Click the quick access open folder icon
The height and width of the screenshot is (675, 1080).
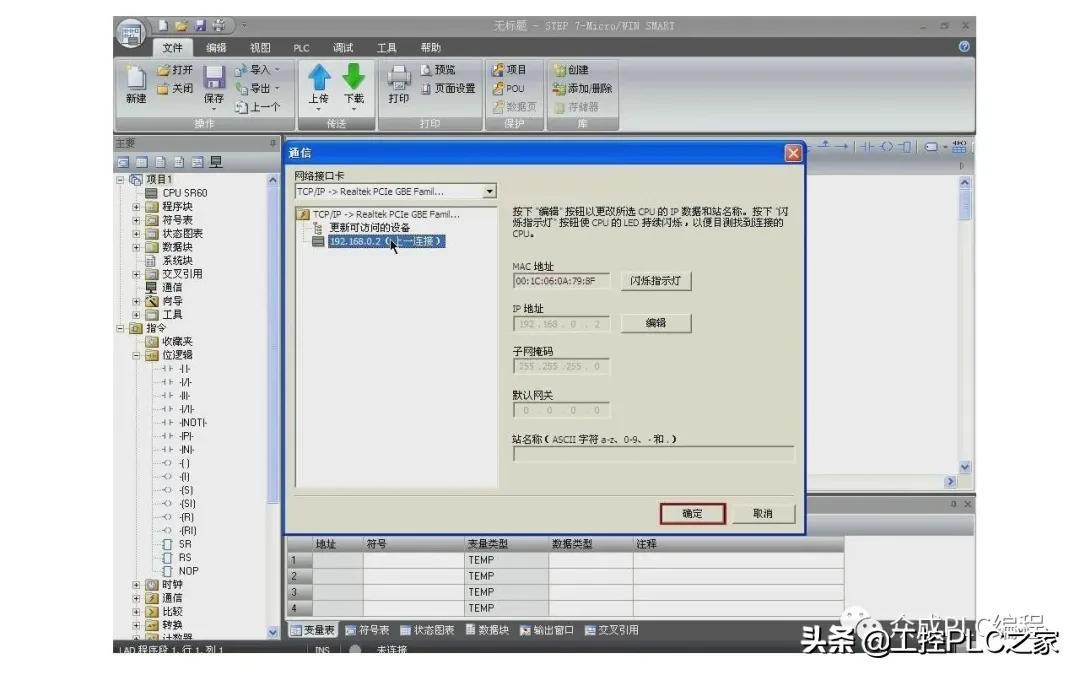click(x=181, y=25)
